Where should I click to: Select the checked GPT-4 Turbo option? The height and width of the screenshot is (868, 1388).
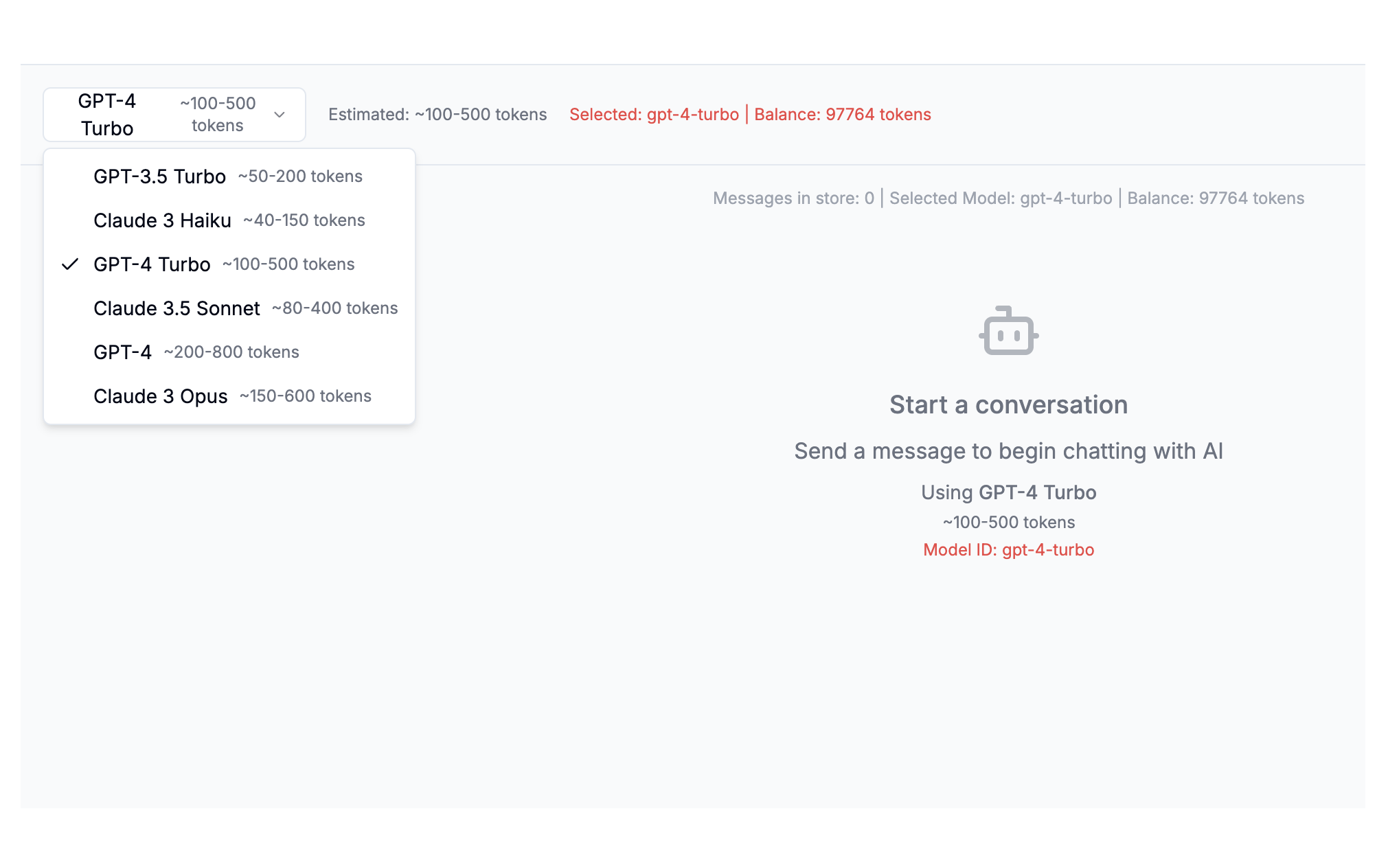coord(229,264)
